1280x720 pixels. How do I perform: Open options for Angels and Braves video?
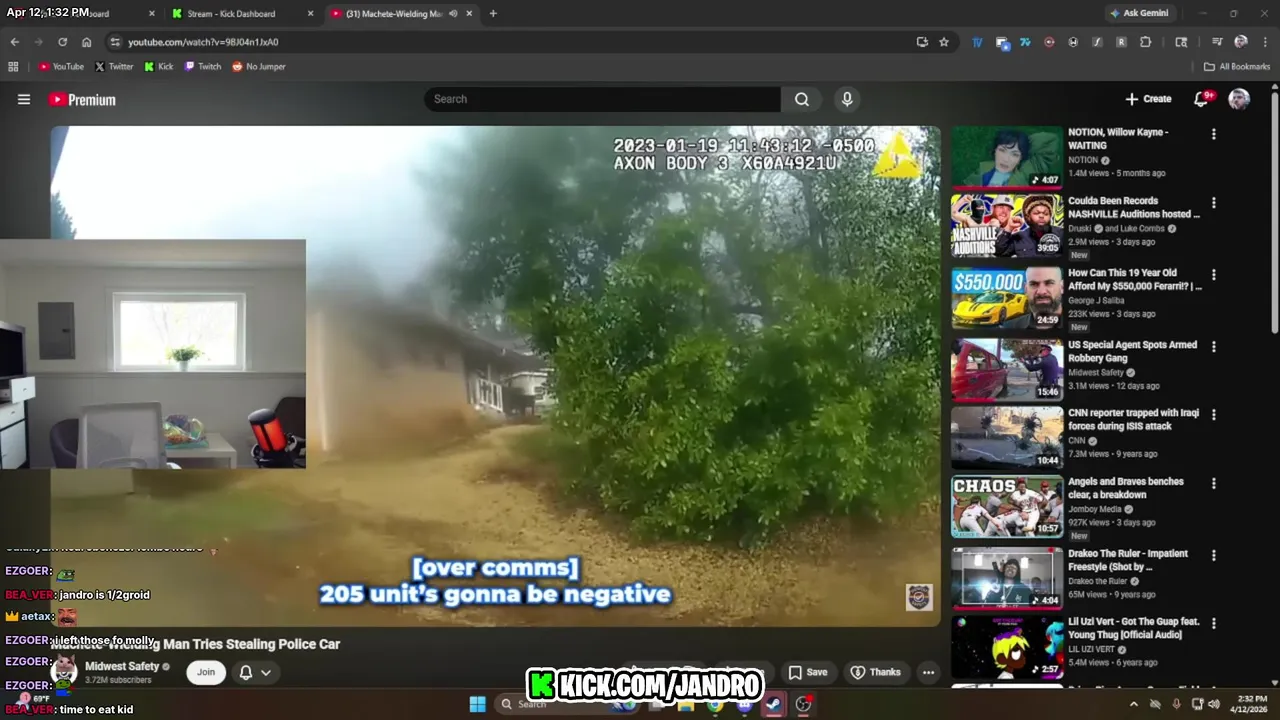(x=1214, y=484)
